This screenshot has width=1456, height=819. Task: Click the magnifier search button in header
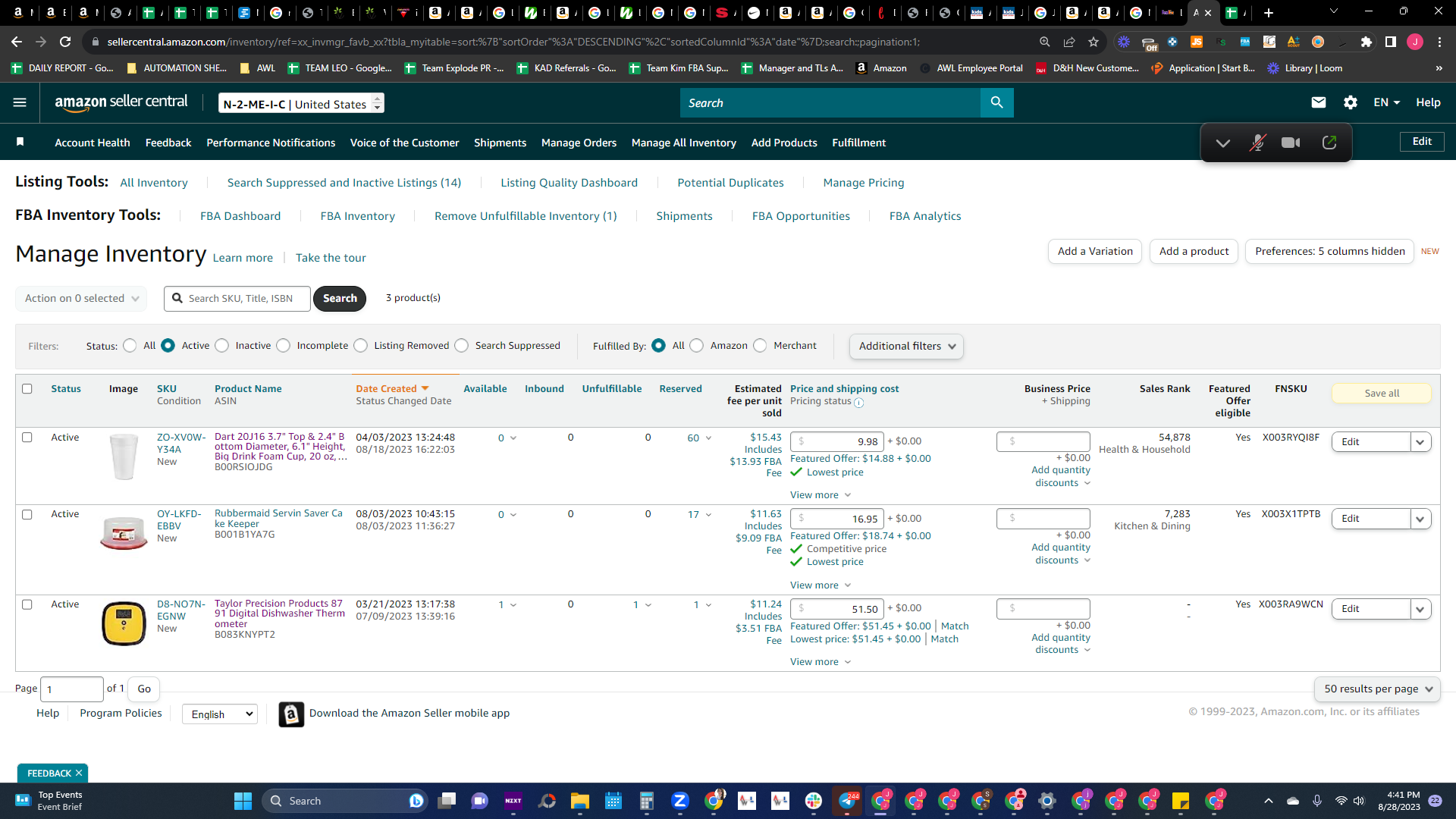point(996,102)
